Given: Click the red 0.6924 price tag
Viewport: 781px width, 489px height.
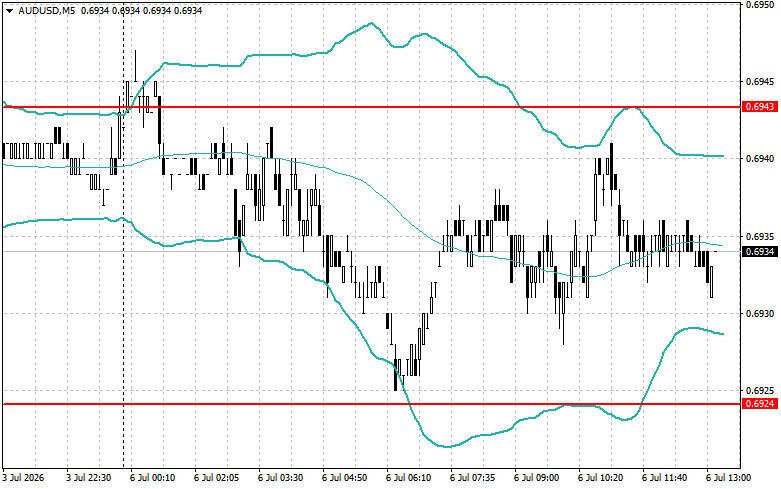Looking at the screenshot, I should click(x=760, y=404).
